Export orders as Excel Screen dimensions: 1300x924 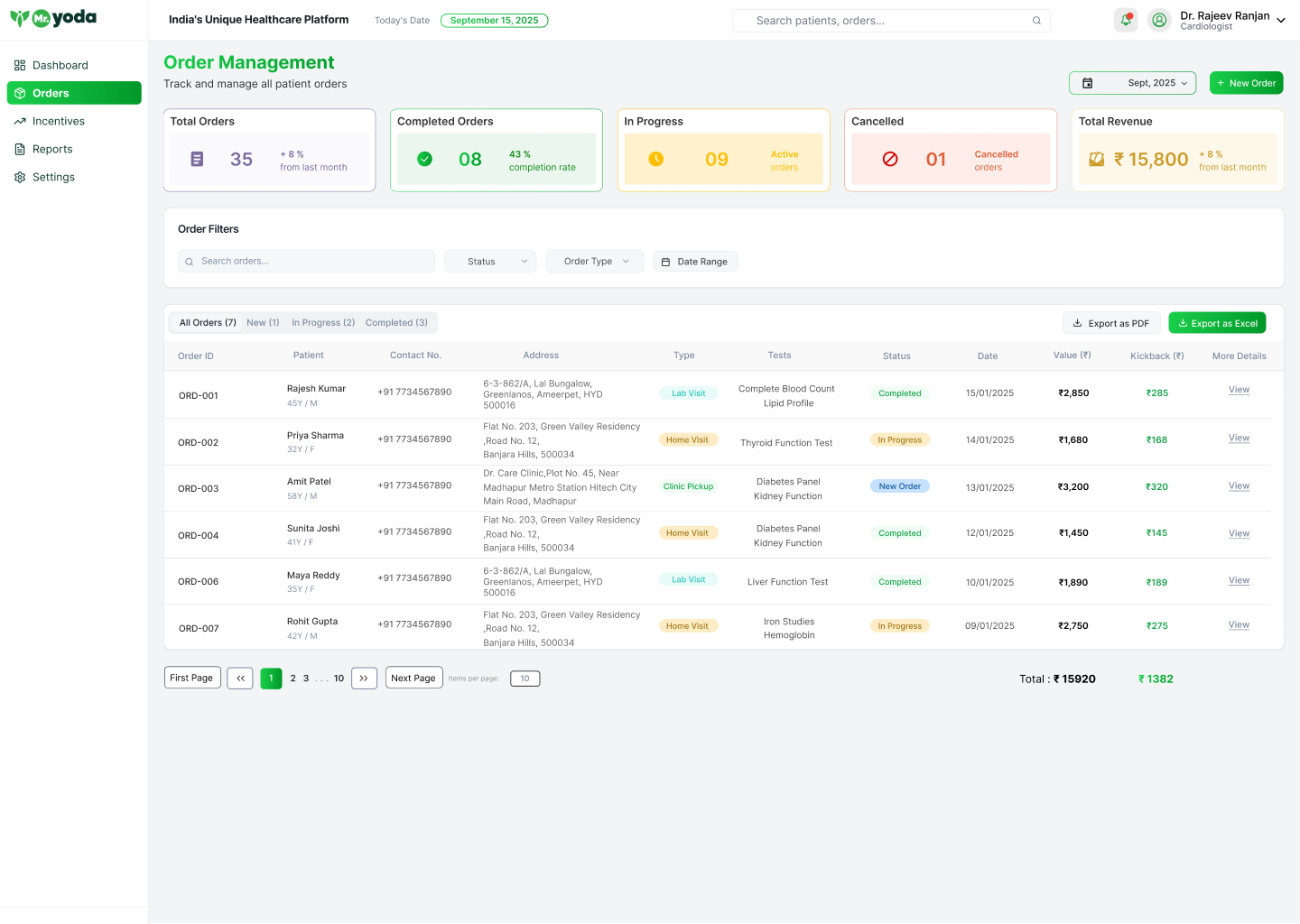[x=1217, y=323]
